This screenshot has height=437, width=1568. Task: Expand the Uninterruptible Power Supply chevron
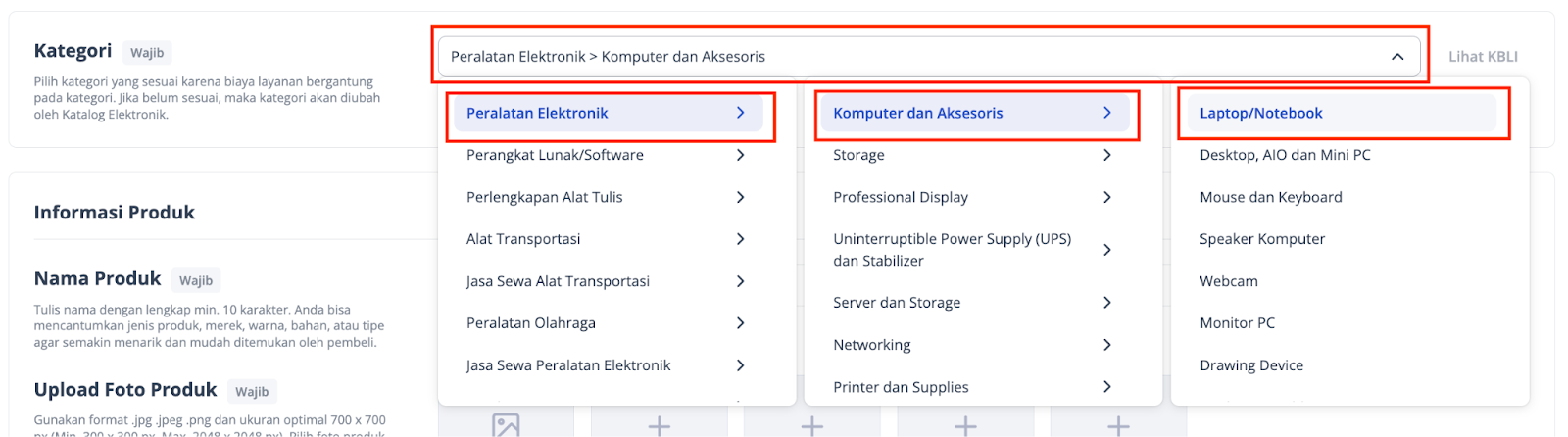tap(1107, 250)
